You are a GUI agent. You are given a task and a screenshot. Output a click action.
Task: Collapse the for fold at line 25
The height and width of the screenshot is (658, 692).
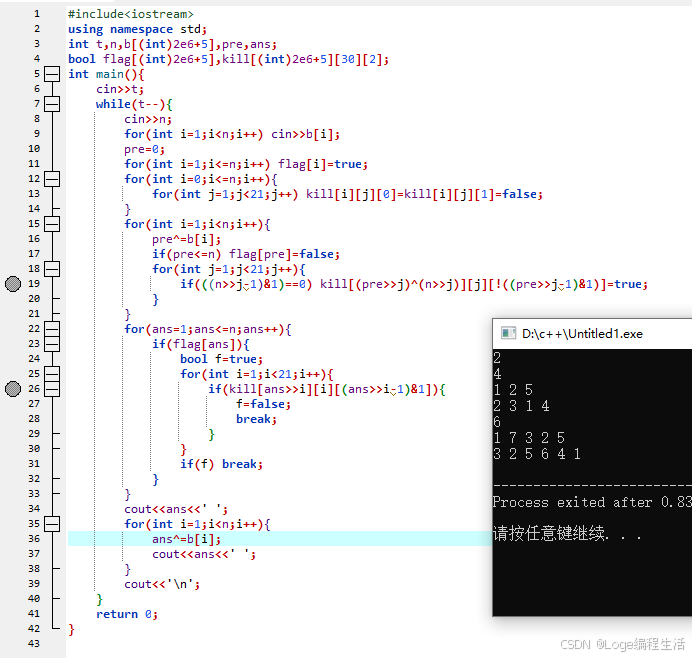pos(52,374)
